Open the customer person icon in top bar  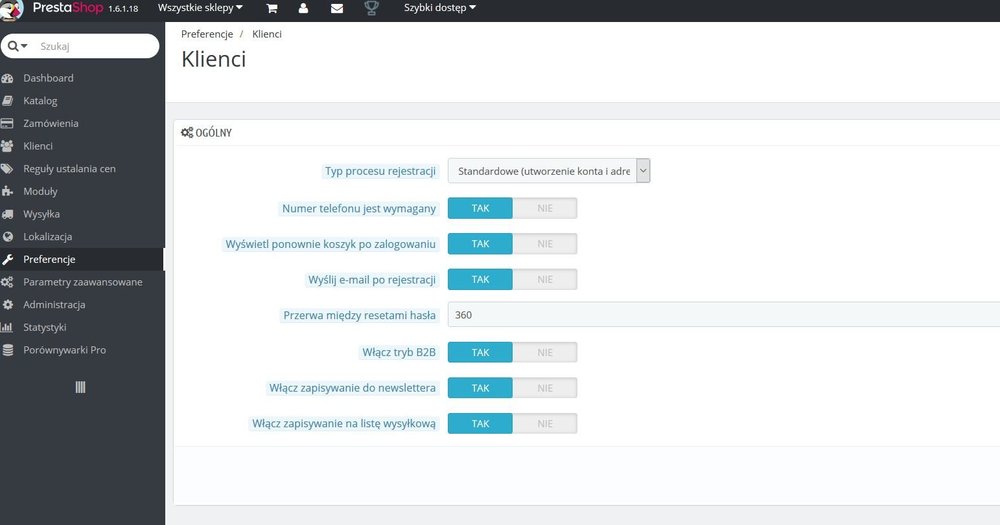coord(304,8)
